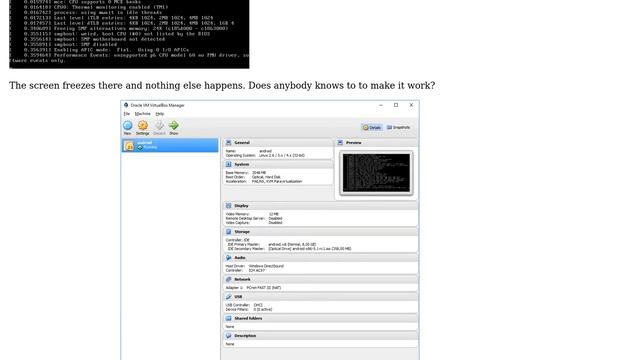The width and height of the screenshot is (640, 360).
Task: Open the Description section heading
Action: click(x=245, y=336)
